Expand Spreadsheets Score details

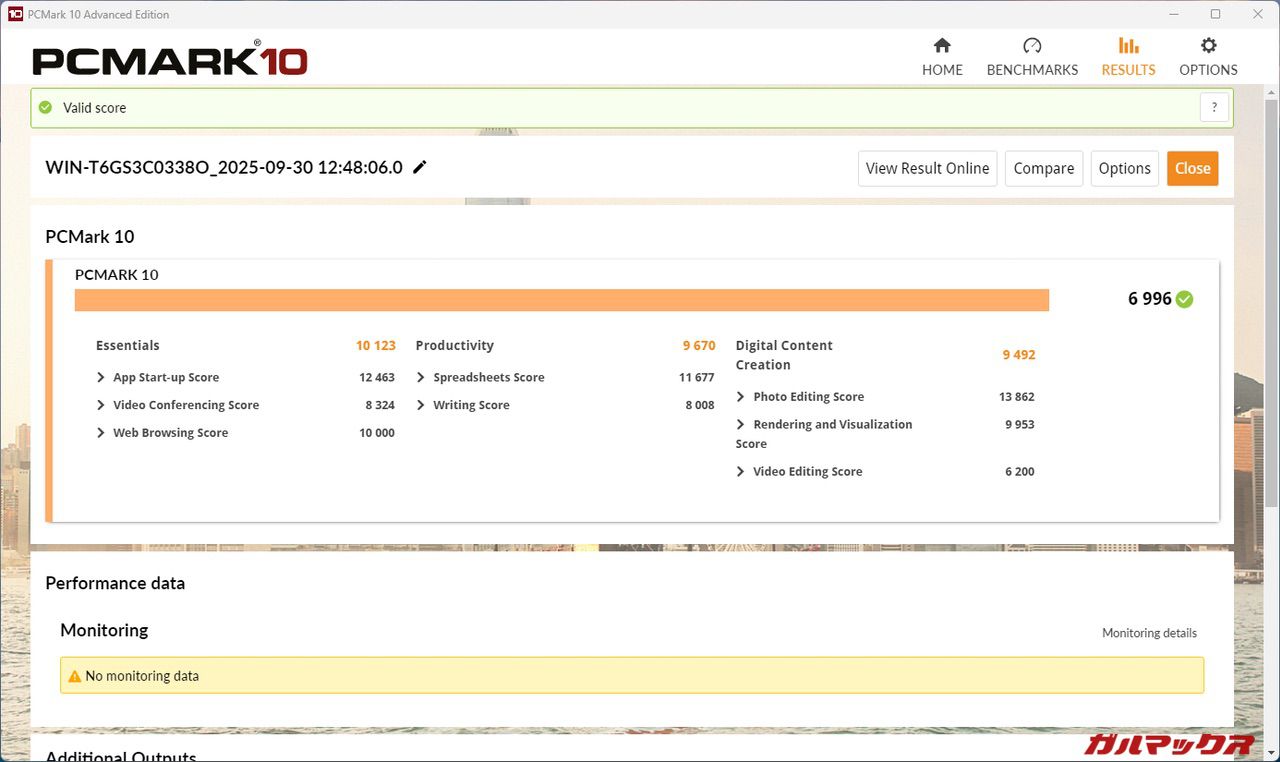[421, 377]
